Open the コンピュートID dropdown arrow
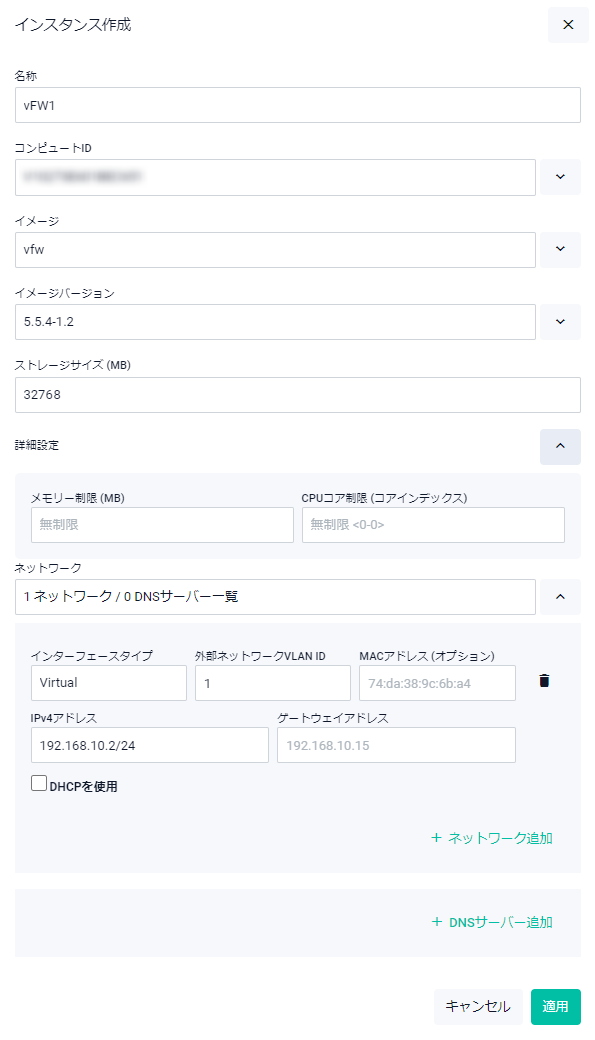This screenshot has height=1040, width=595. (560, 177)
